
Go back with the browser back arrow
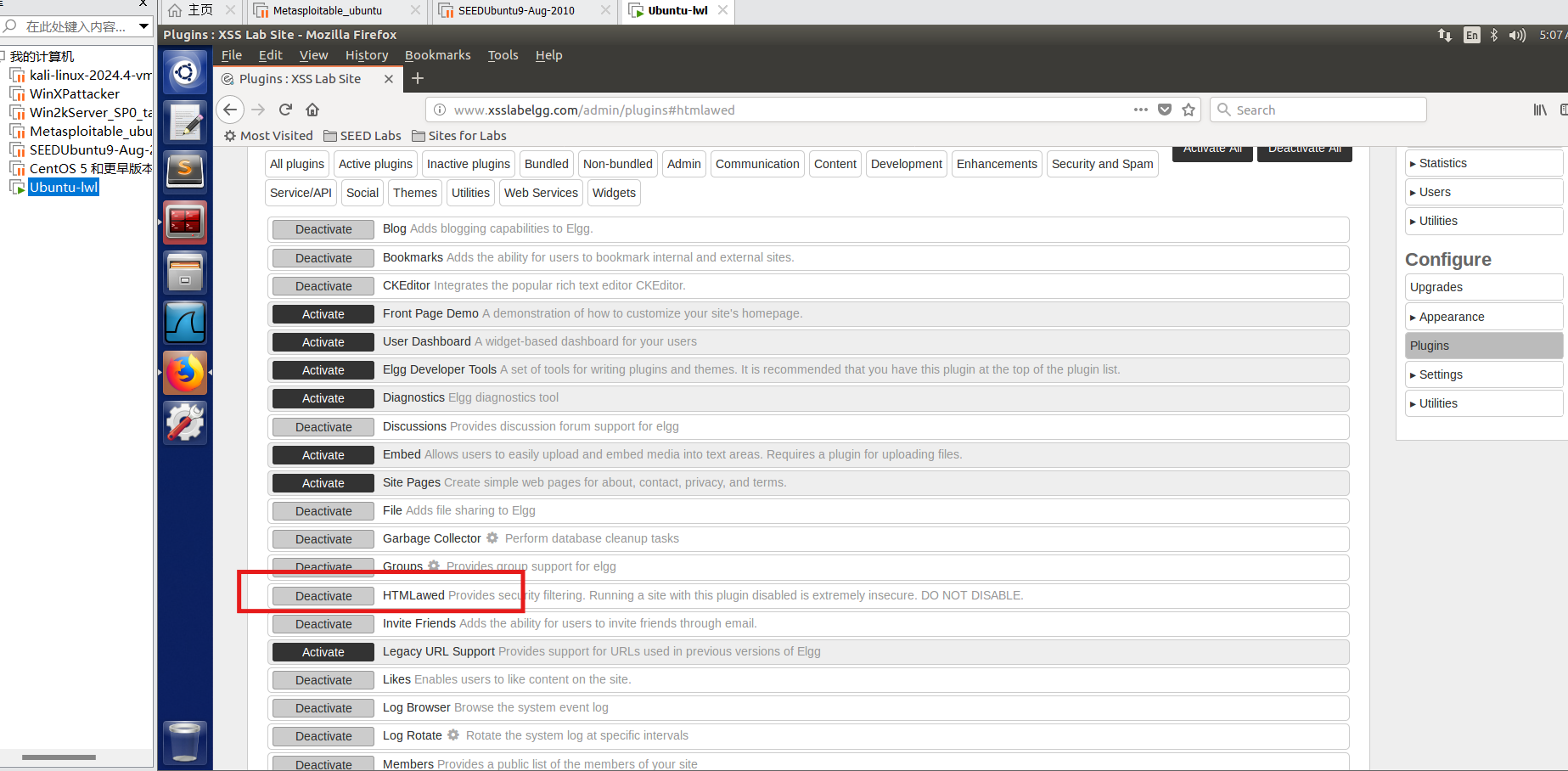click(230, 110)
